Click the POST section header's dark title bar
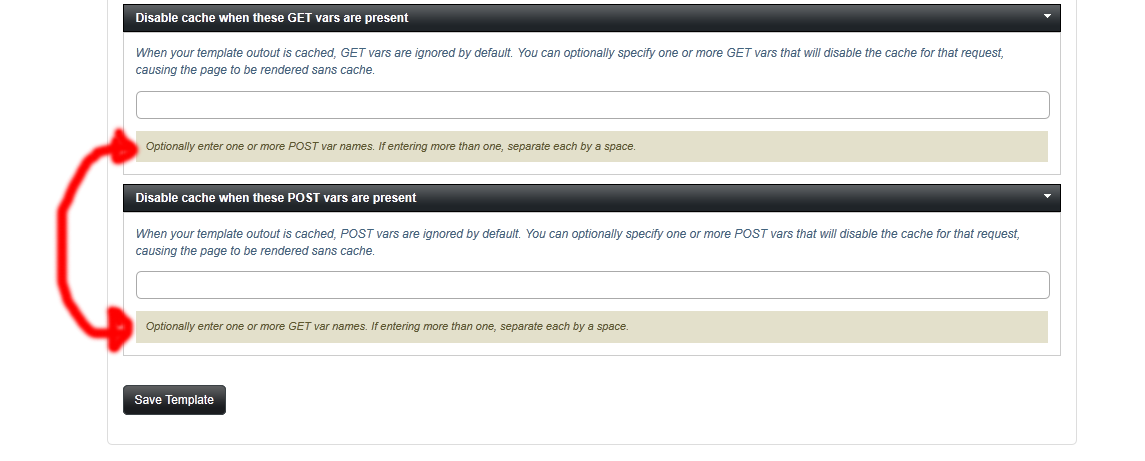 coord(591,198)
